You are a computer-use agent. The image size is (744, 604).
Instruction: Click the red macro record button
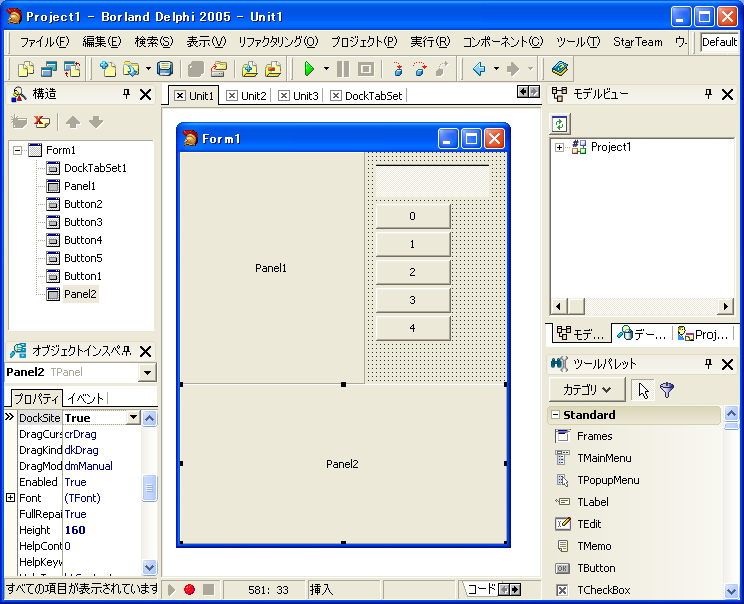coord(189,589)
